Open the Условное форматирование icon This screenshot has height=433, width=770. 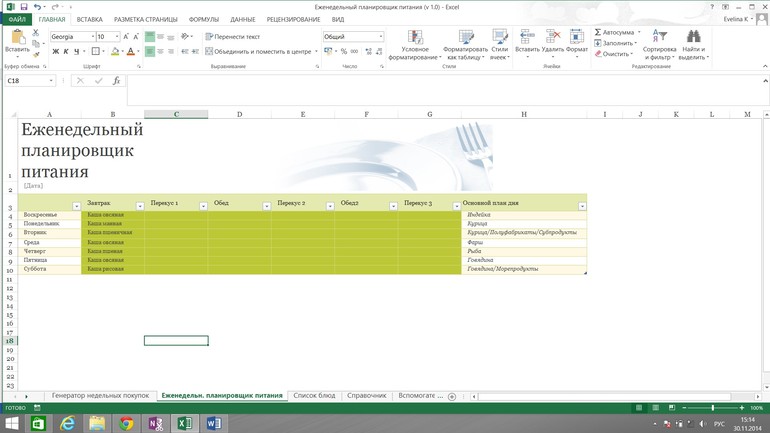coord(415,37)
